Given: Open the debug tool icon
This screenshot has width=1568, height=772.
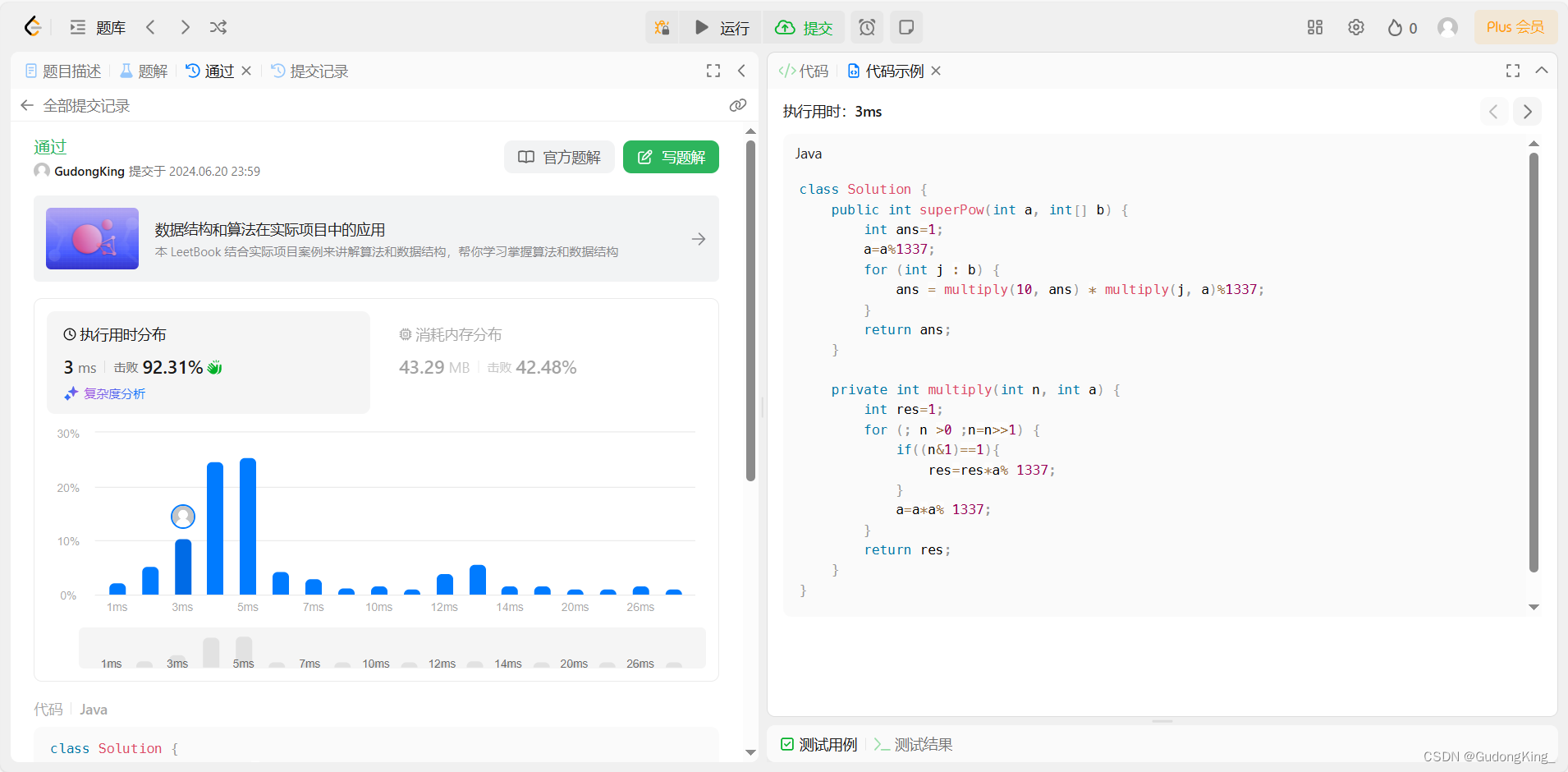Looking at the screenshot, I should pos(663,27).
